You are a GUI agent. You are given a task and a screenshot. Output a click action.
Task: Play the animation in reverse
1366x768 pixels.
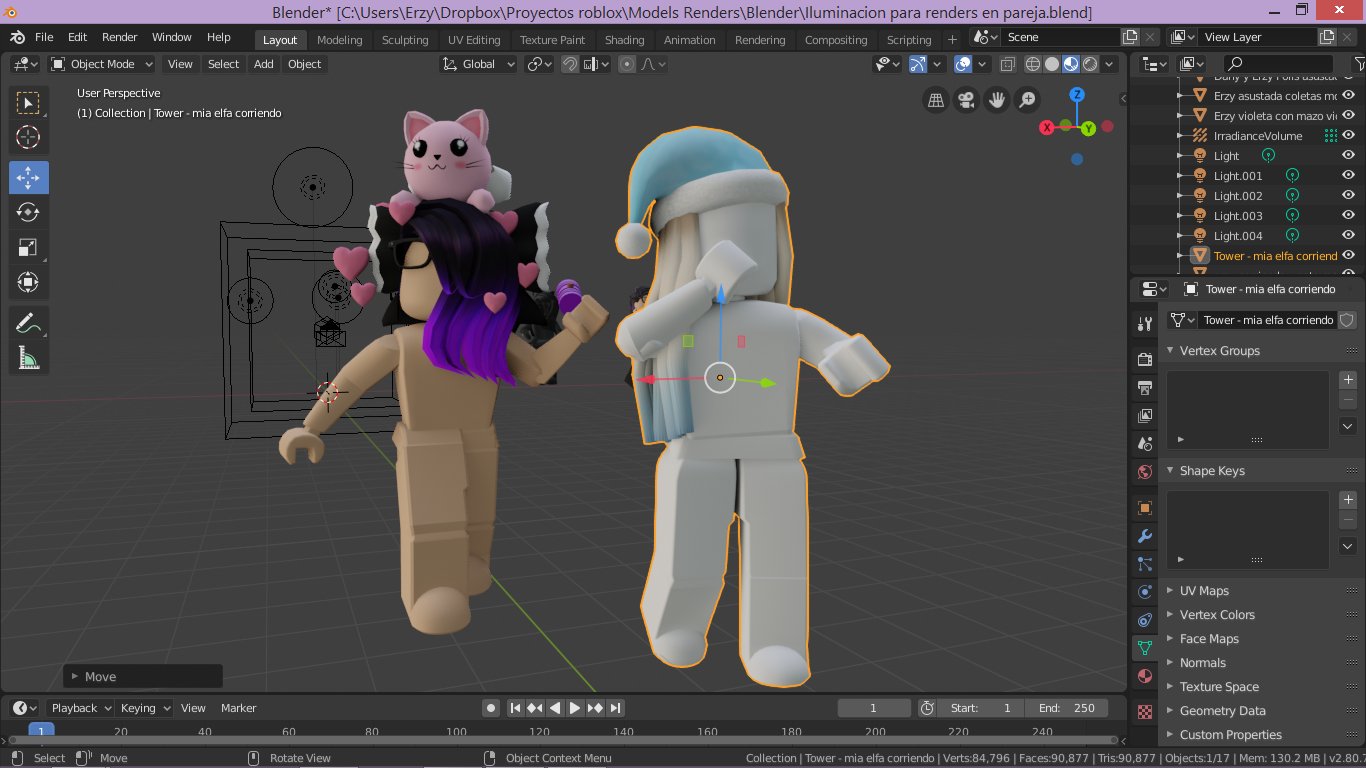555,708
